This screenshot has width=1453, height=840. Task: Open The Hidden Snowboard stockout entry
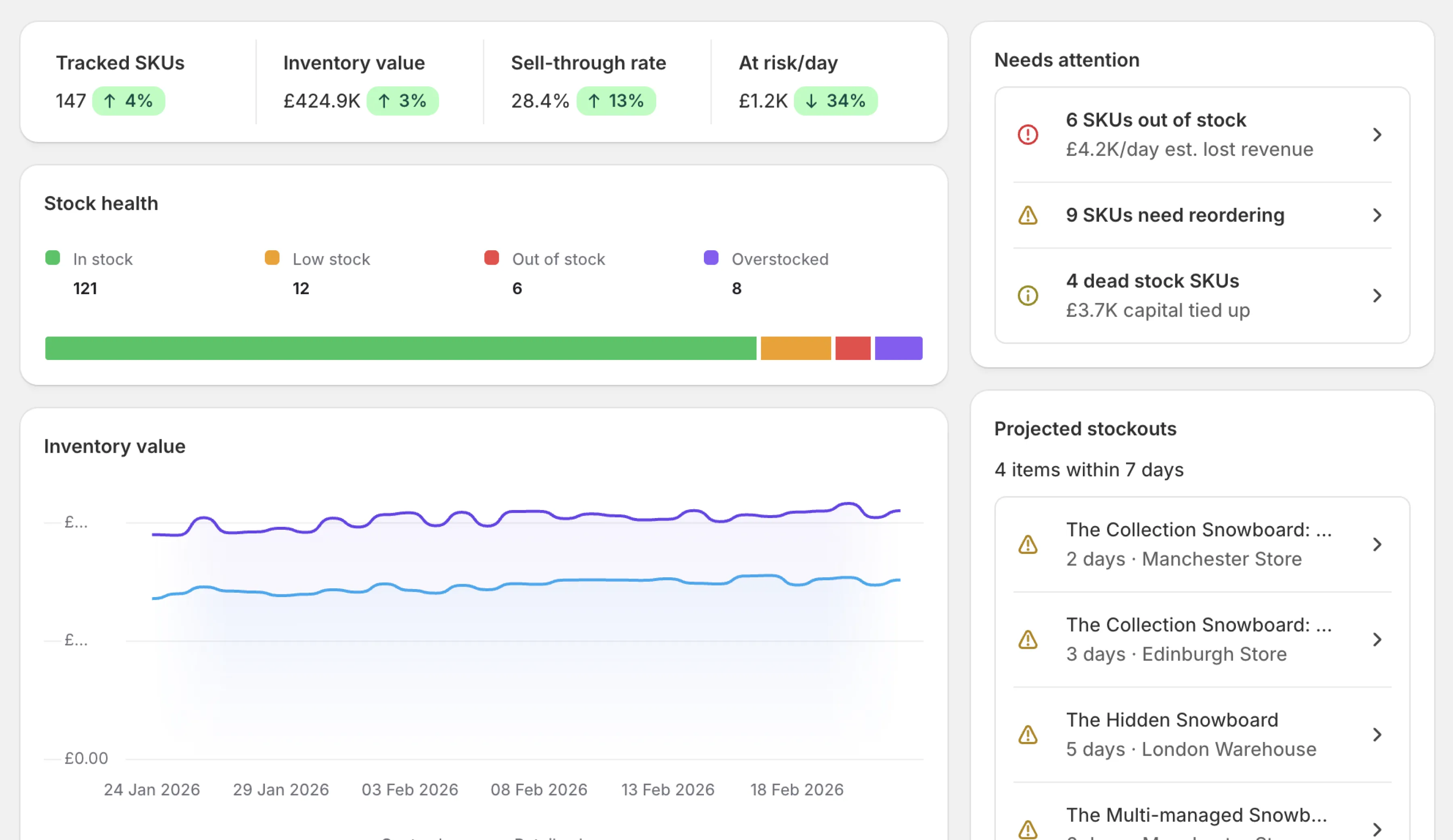point(1379,734)
